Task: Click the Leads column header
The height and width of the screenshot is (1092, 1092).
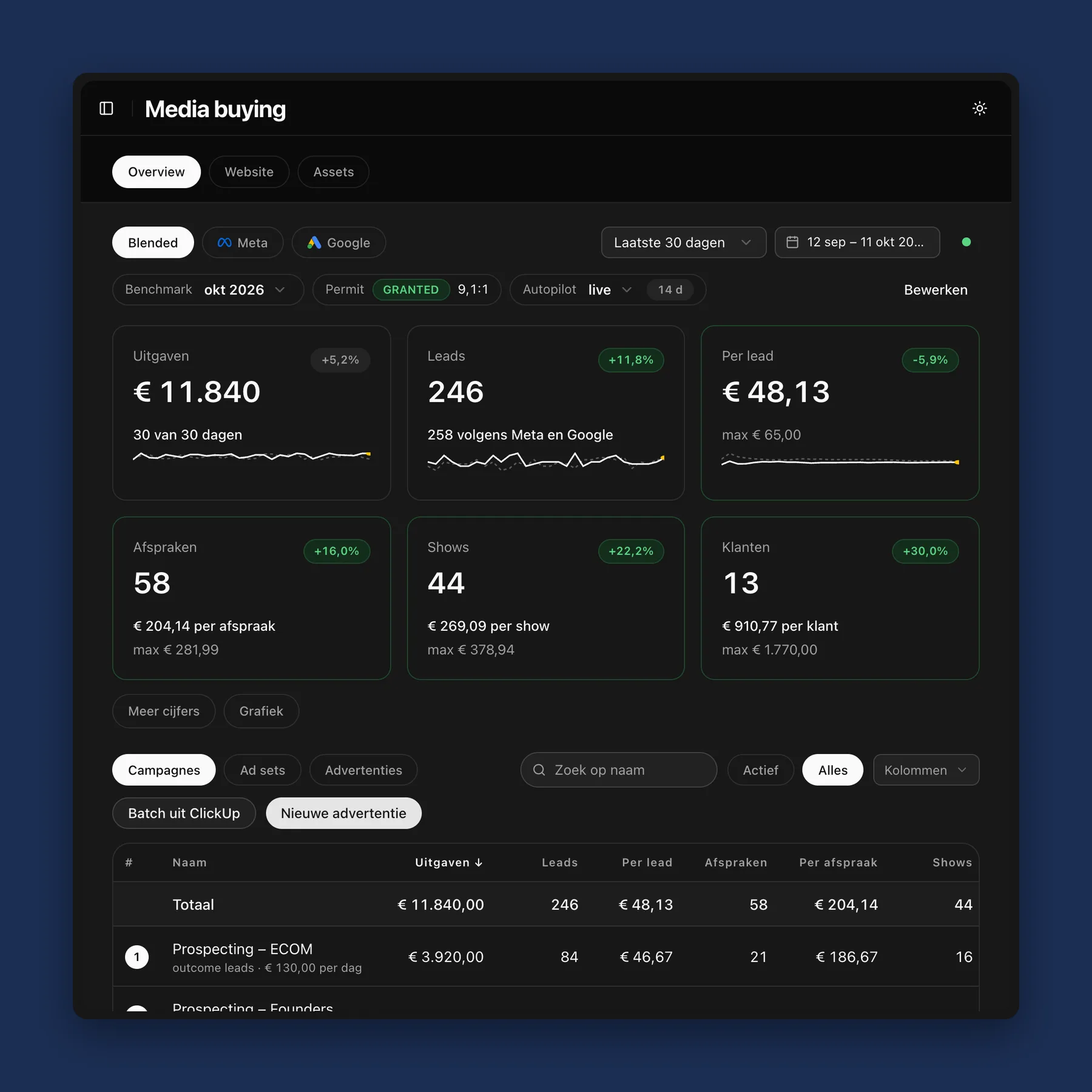Action: pyautogui.click(x=559, y=863)
